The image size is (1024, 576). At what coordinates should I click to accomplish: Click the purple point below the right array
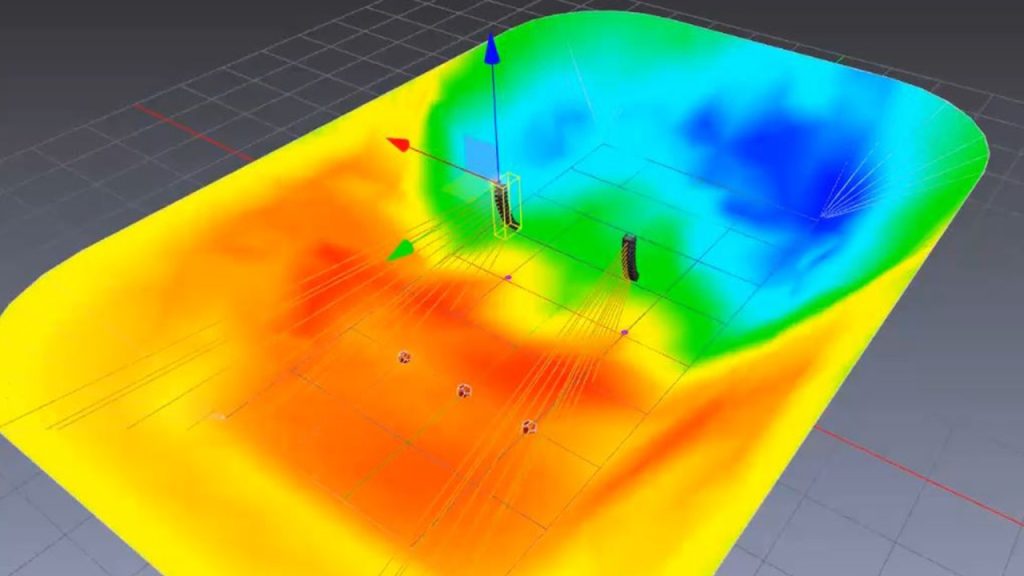624,332
